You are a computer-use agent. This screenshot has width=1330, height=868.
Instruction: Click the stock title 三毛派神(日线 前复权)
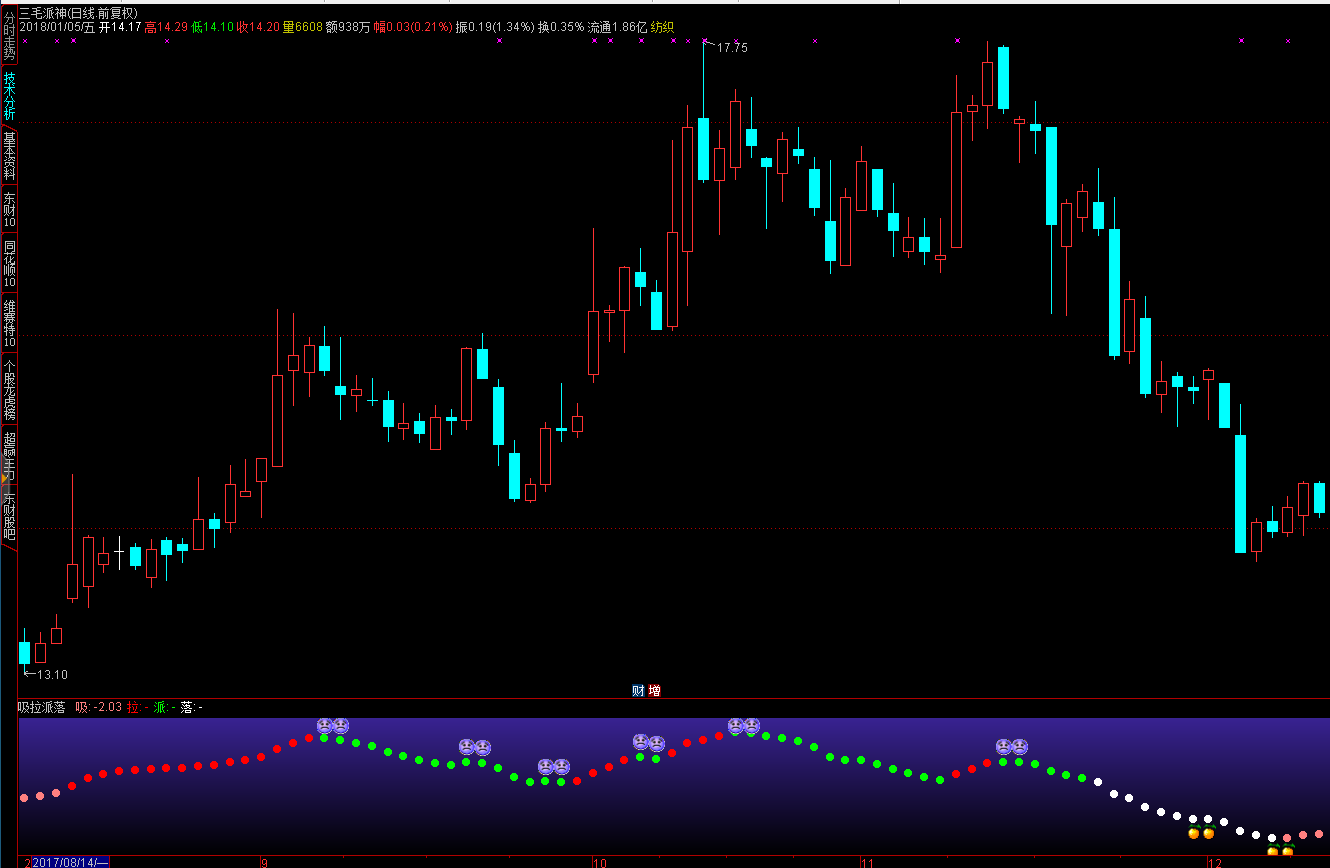(78, 13)
